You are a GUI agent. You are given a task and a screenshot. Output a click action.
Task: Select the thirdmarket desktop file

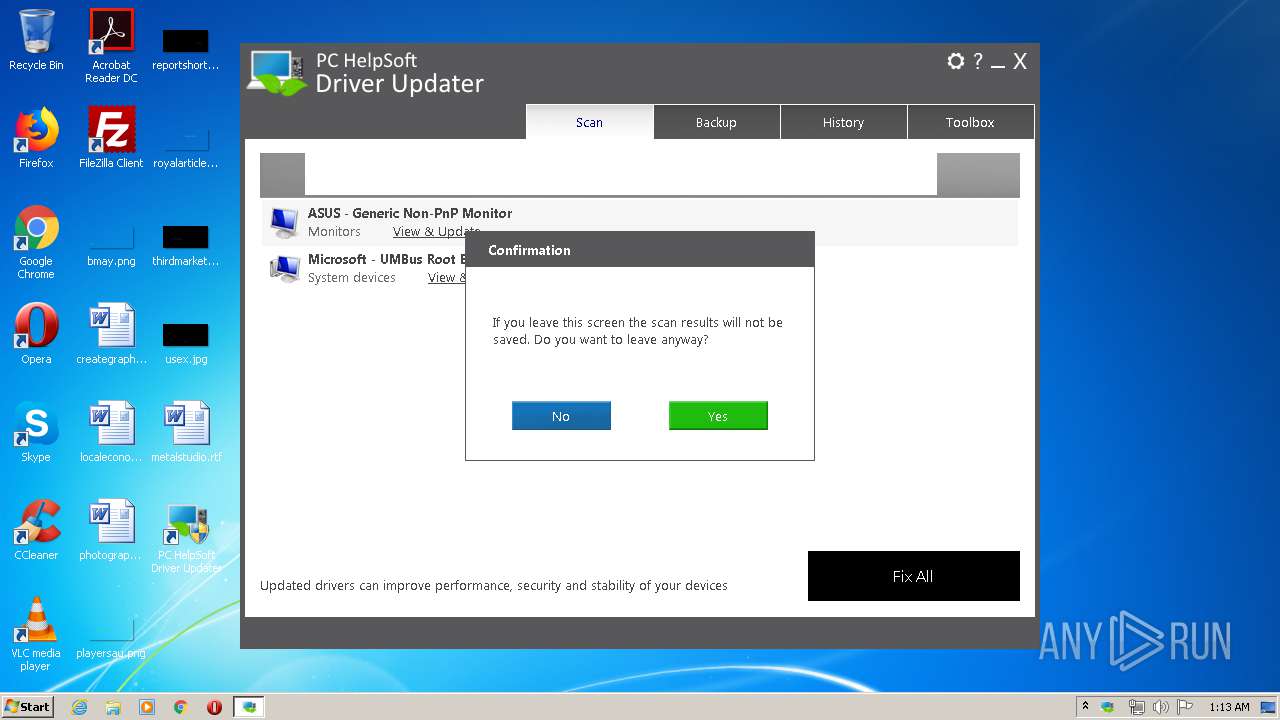click(x=186, y=246)
